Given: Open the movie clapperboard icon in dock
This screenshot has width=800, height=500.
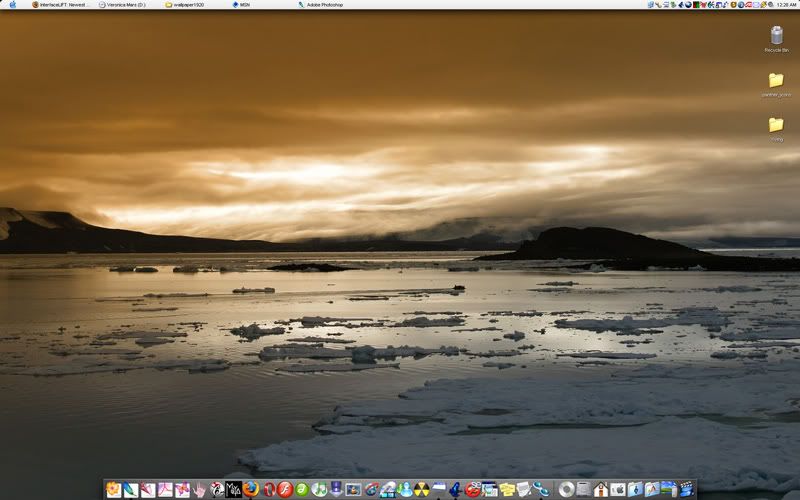Looking at the screenshot, I should (x=686, y=489).
